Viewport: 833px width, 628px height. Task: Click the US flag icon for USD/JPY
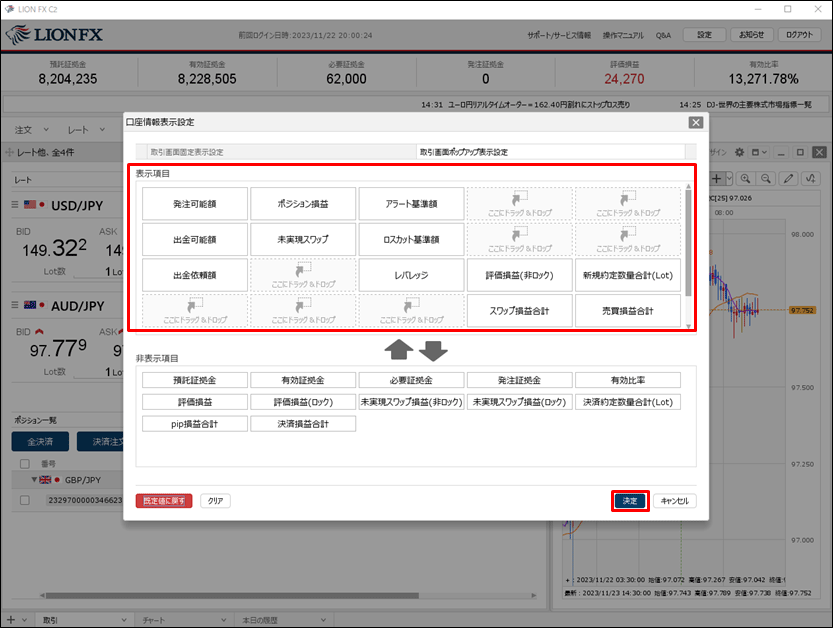30,205
